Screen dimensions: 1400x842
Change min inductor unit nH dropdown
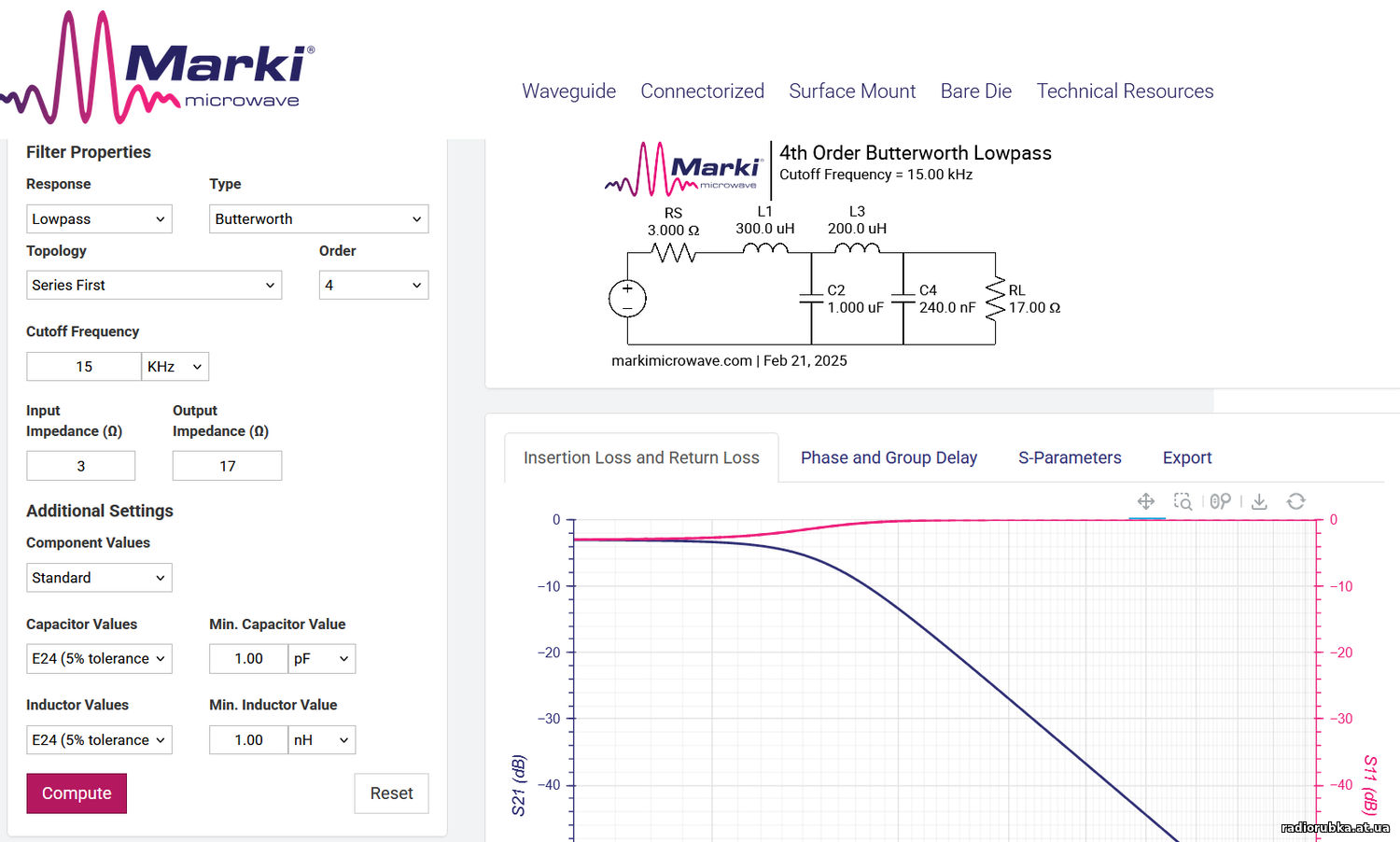click(x=322, y=739)
